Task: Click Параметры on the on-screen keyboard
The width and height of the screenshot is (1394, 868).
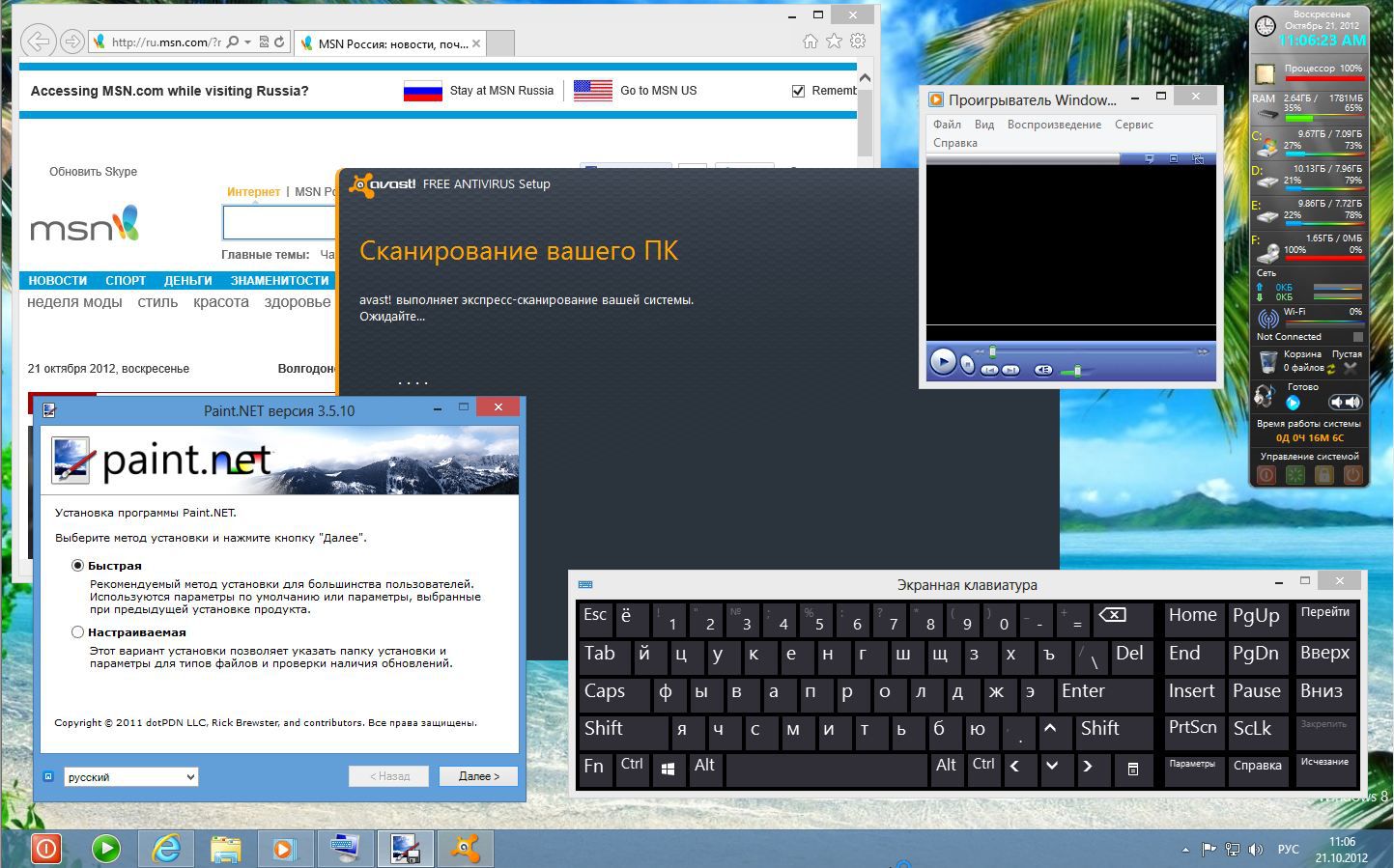Action: [x=1192, y=769]
